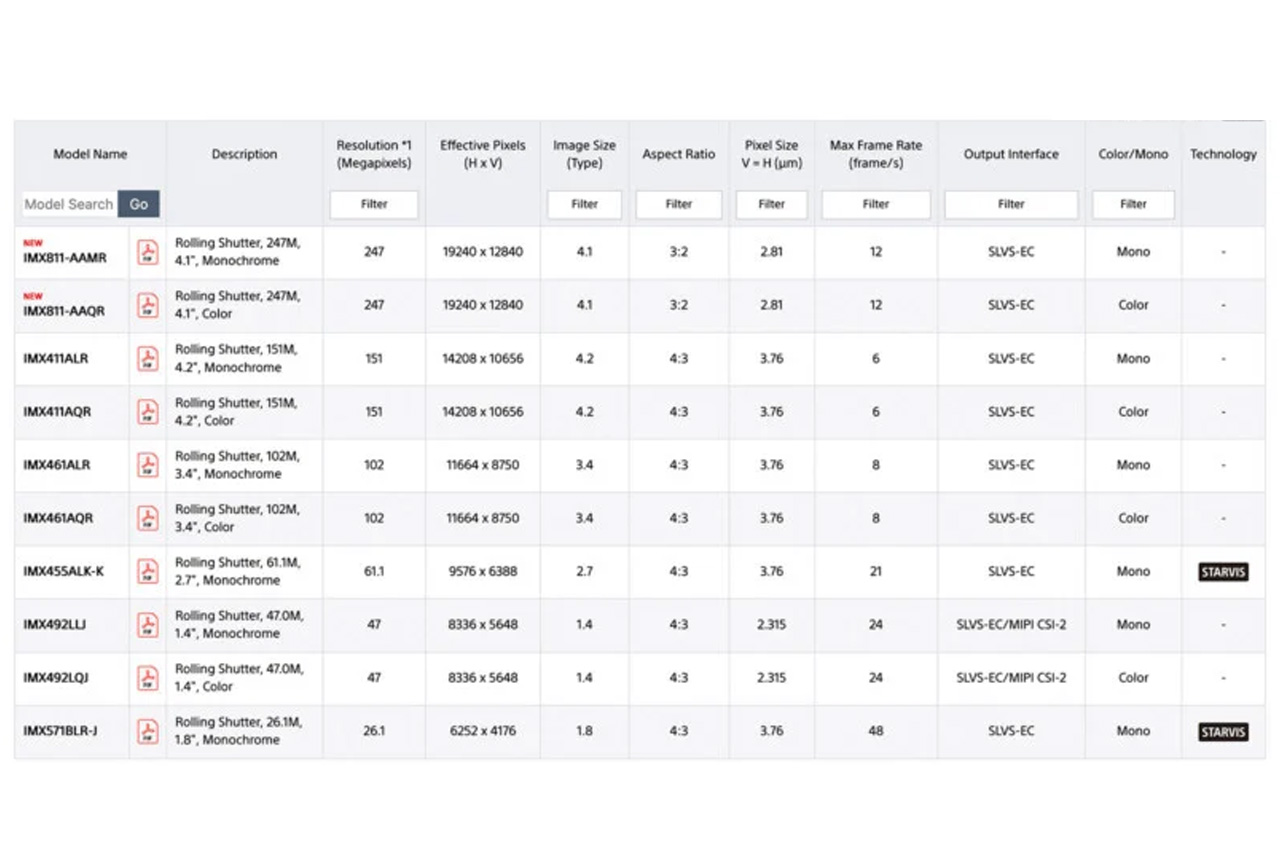1280x853 pixels.
Task: Click PDF icon in IMX461ALR row
Action: pos(148,465)
